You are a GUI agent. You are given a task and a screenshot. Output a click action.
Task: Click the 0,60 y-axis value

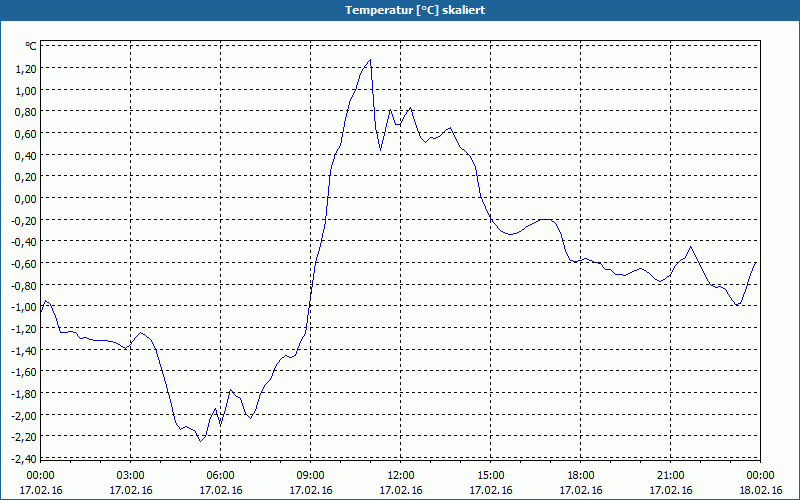[26, 134]
